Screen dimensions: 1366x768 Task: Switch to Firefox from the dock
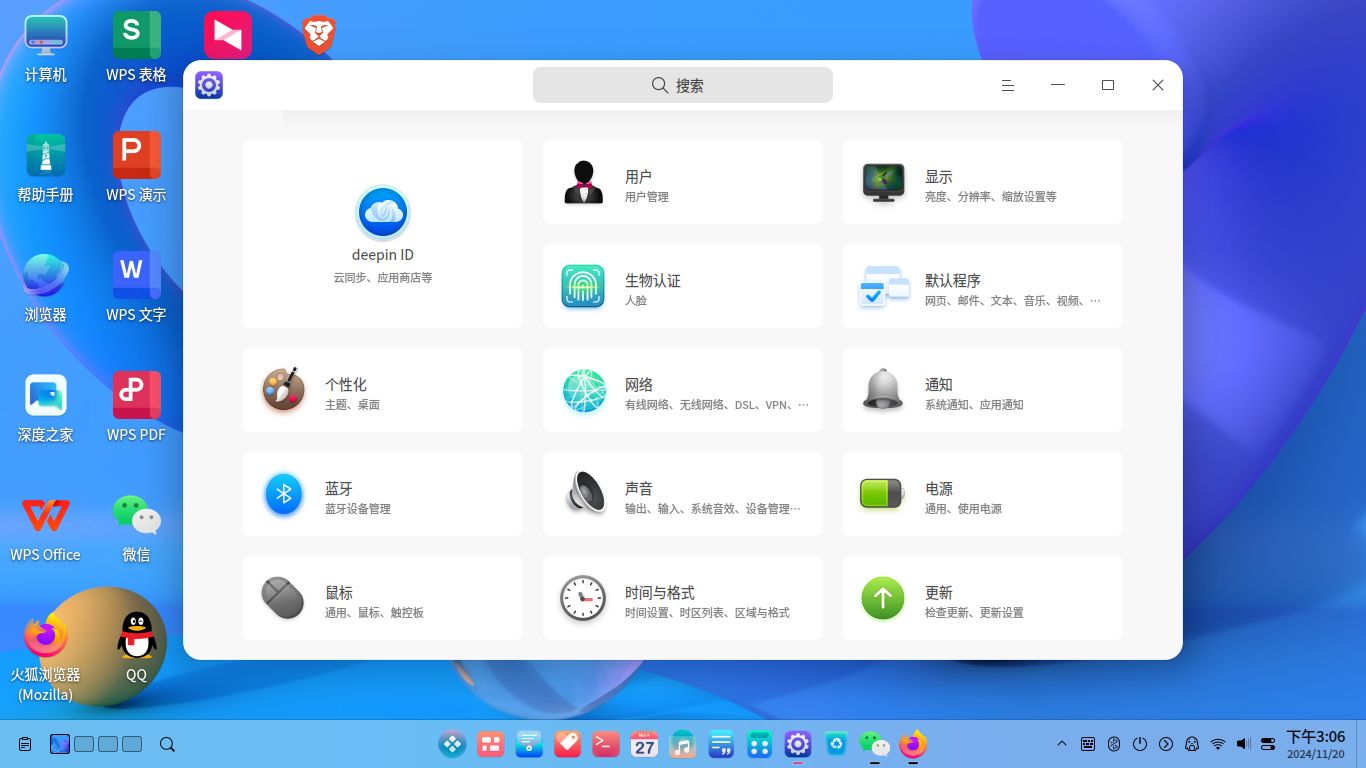[913, 744]
